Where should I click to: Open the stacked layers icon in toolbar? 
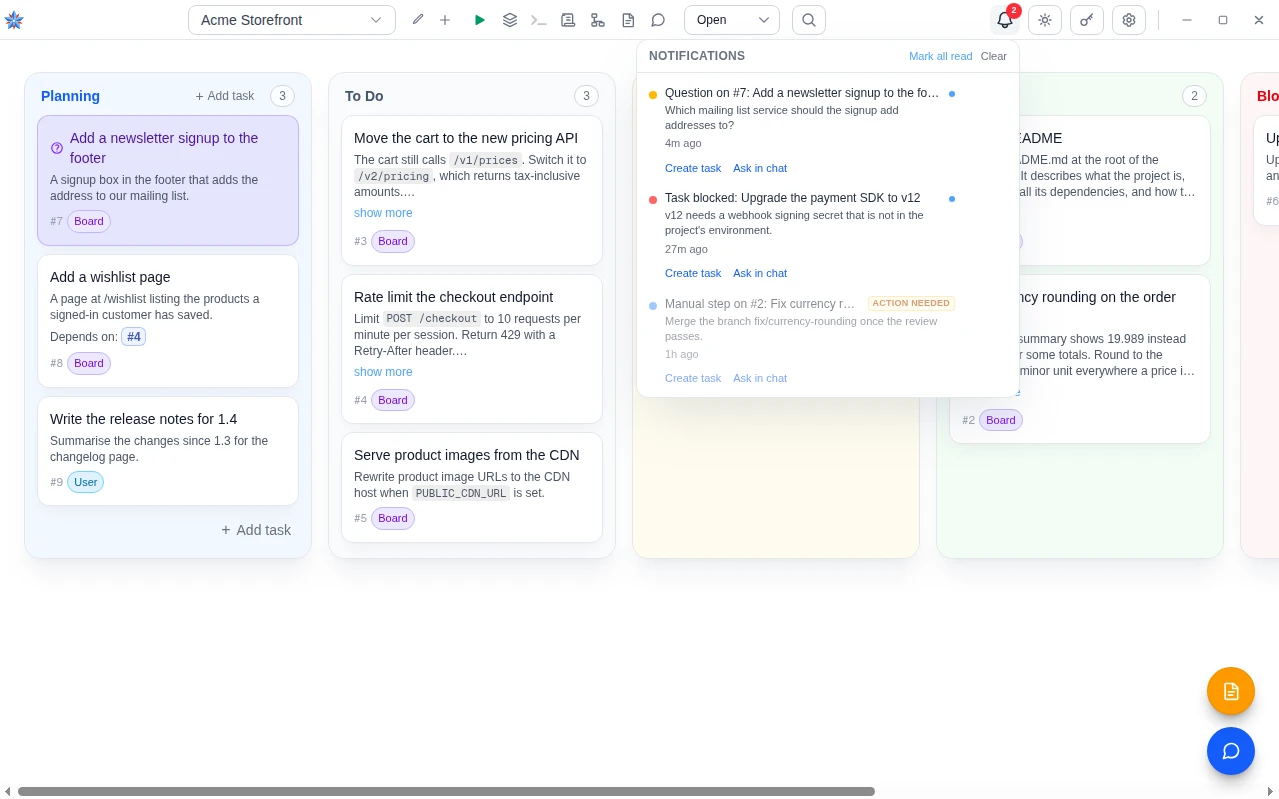[x=510, y=20]
